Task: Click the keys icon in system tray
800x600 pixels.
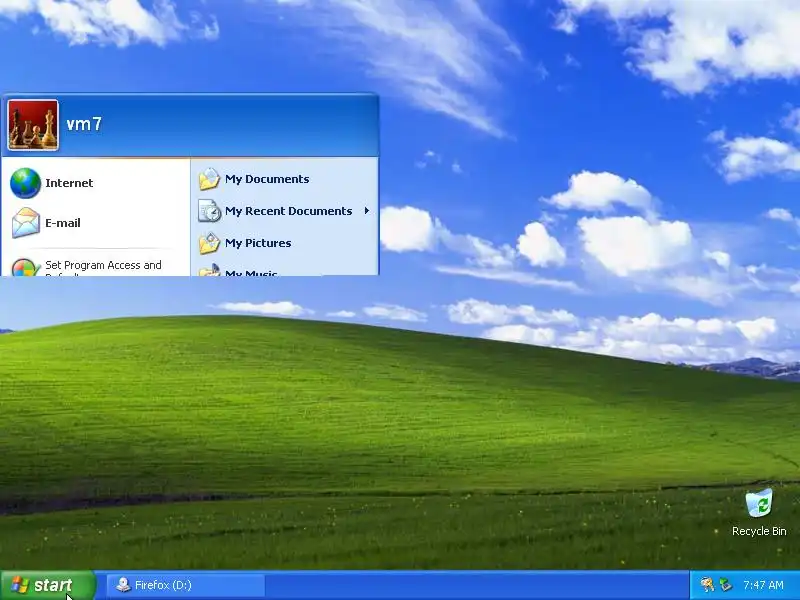Action: 707,585
